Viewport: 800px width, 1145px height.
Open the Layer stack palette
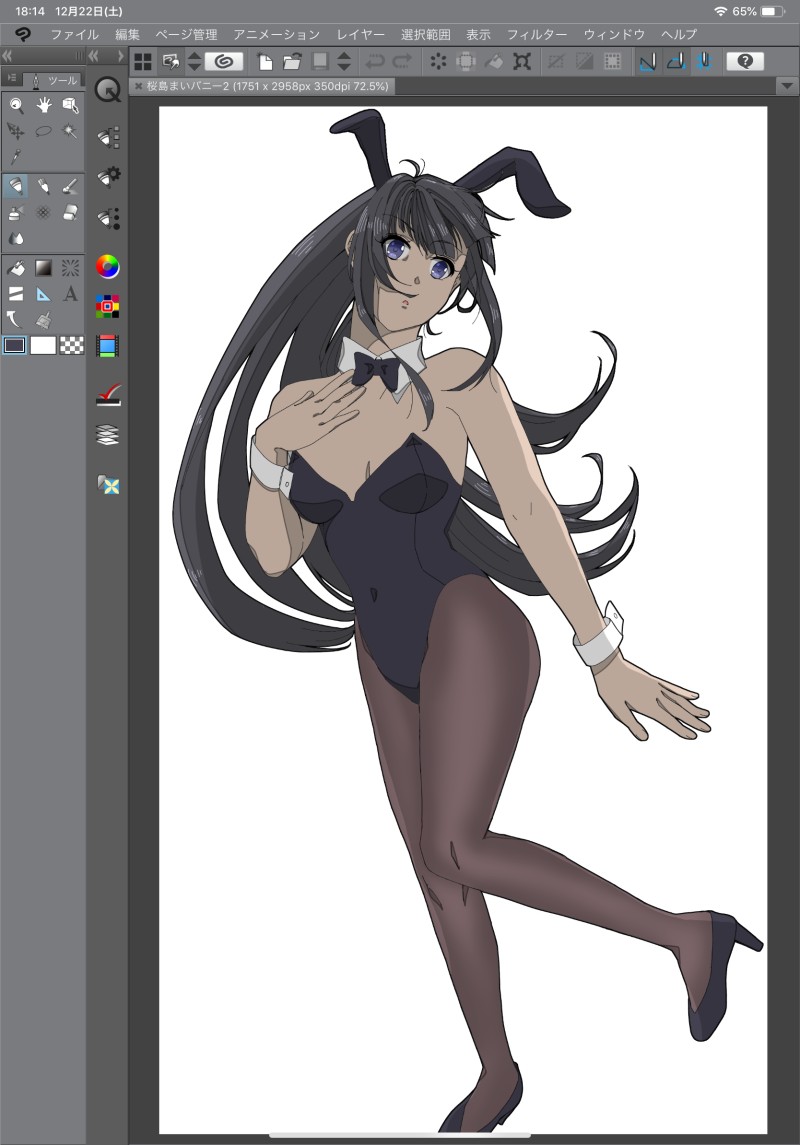pos(107,435)
